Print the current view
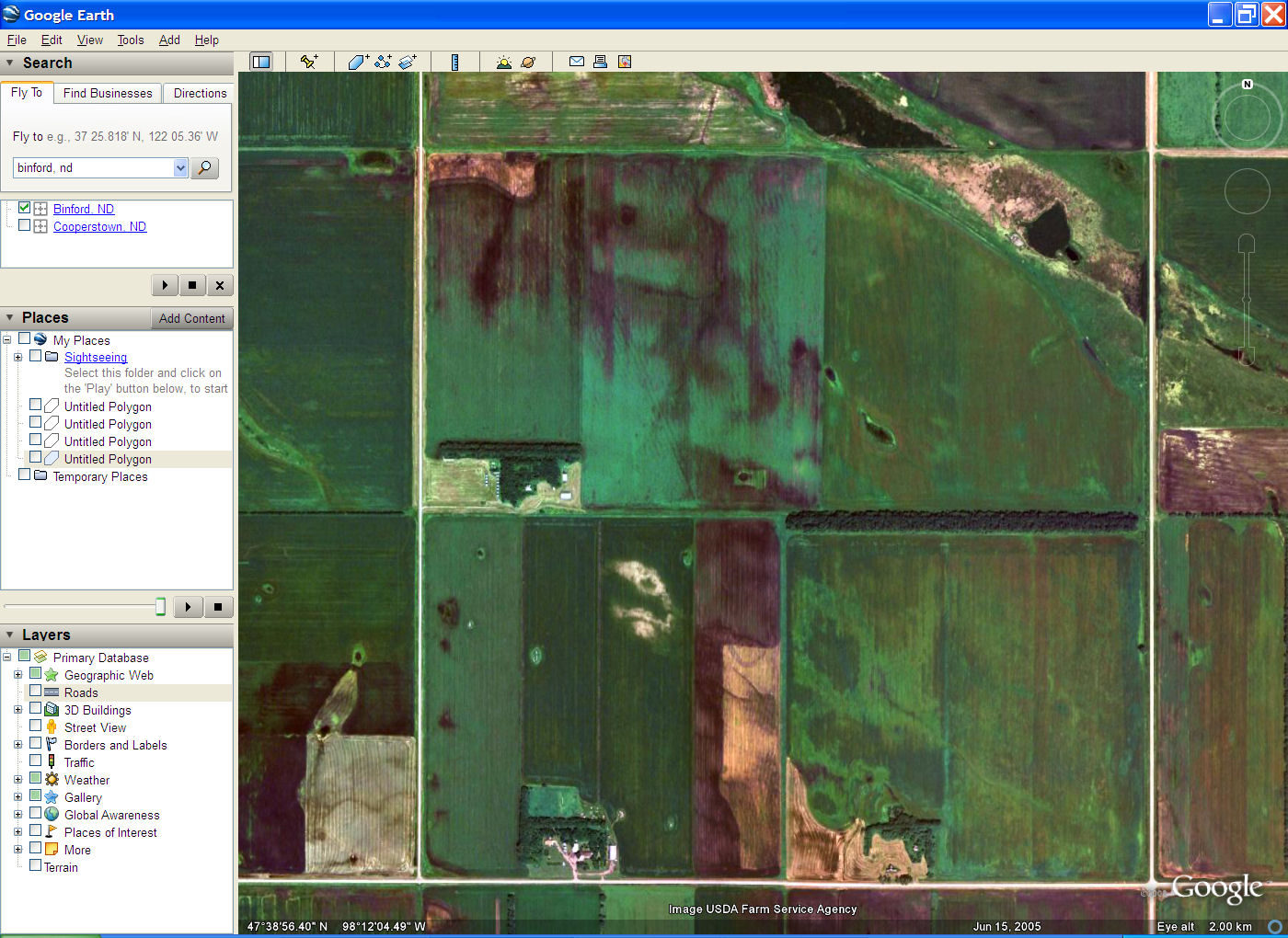Viewport: 1288px width, 938px height. point(600,62)
